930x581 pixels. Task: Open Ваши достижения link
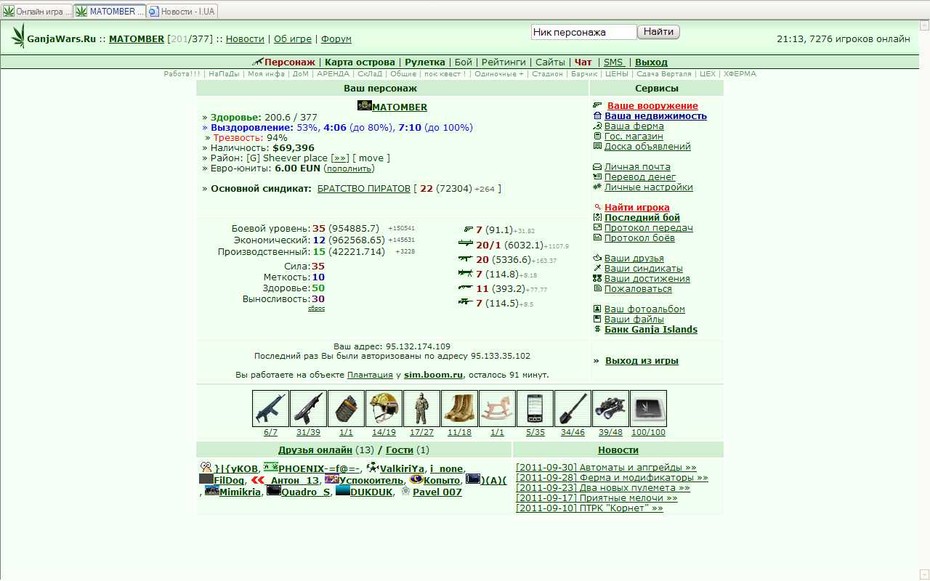point(646,279)
